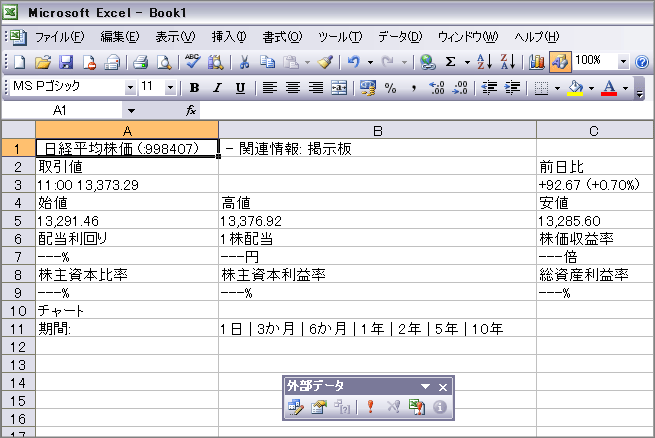The width and height of the screenshot is (655, 438).
Task: Click Edit Query in 外部データ toolbar
Action: (x=296, y=406)
